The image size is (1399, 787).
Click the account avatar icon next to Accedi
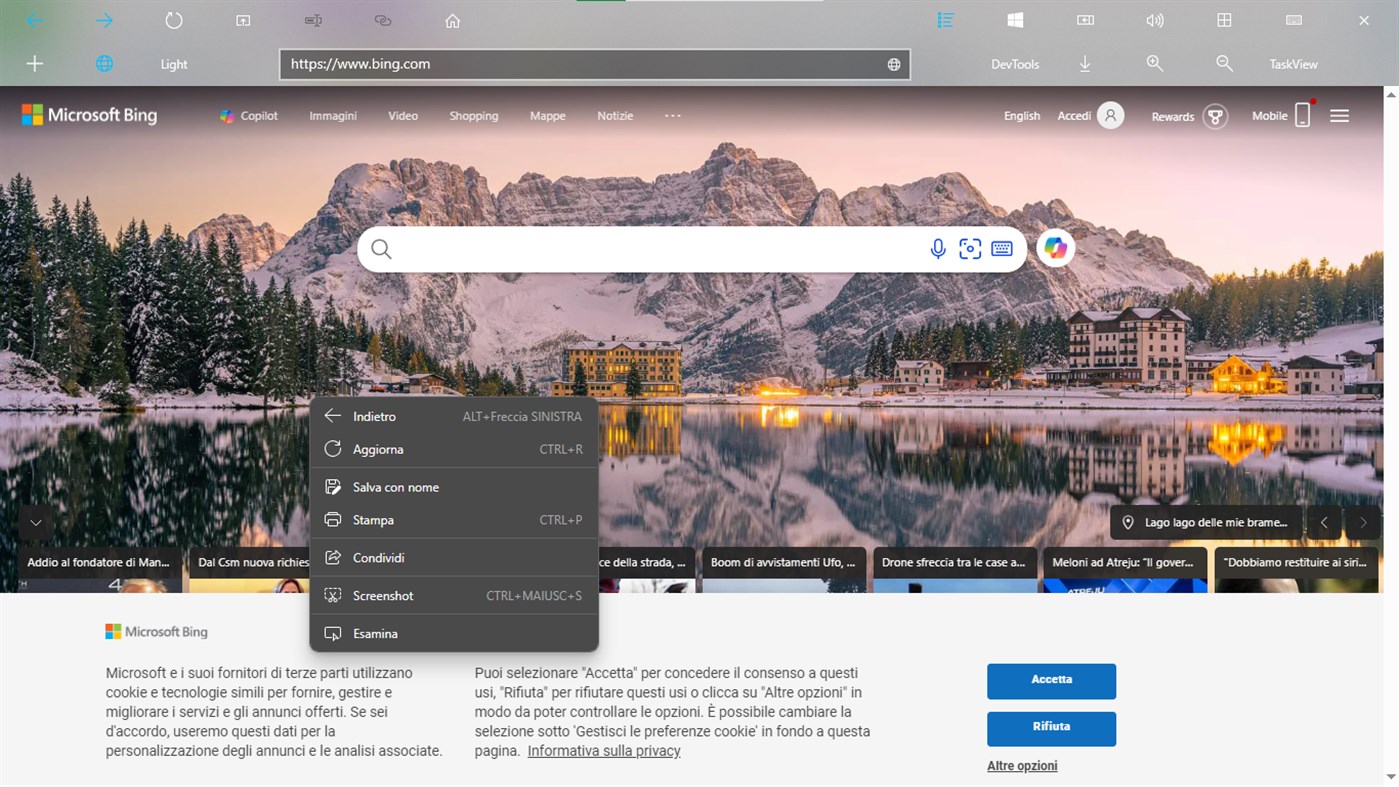1110,116
